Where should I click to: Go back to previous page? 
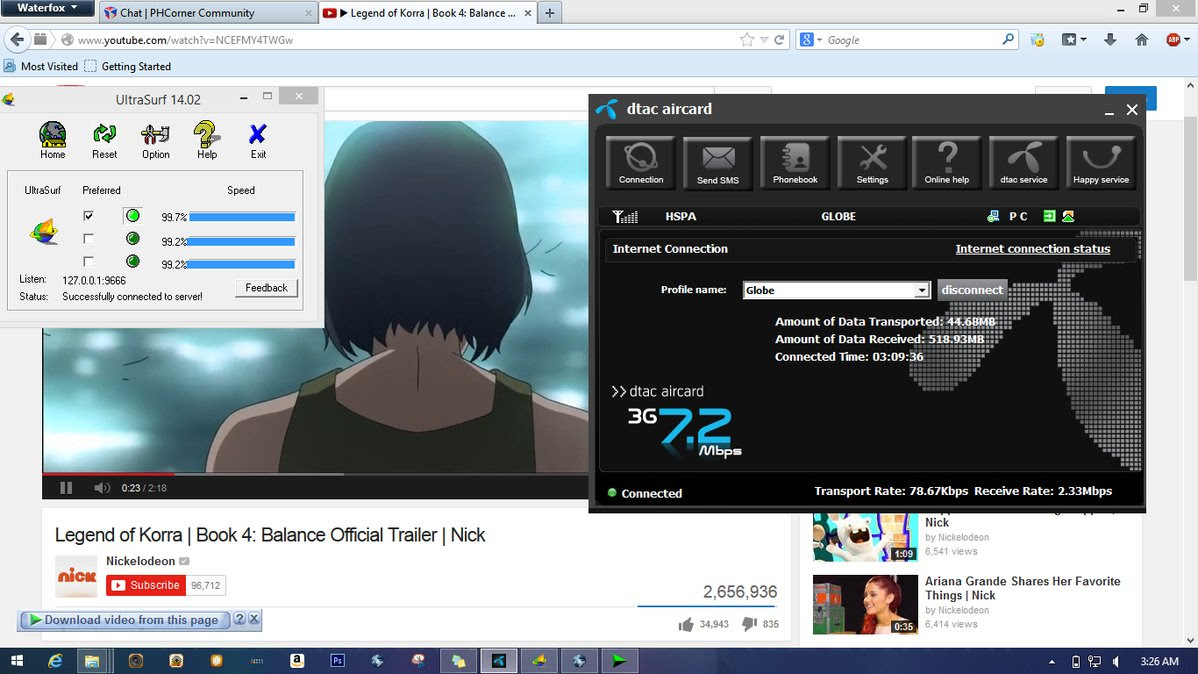pos(17,40)
